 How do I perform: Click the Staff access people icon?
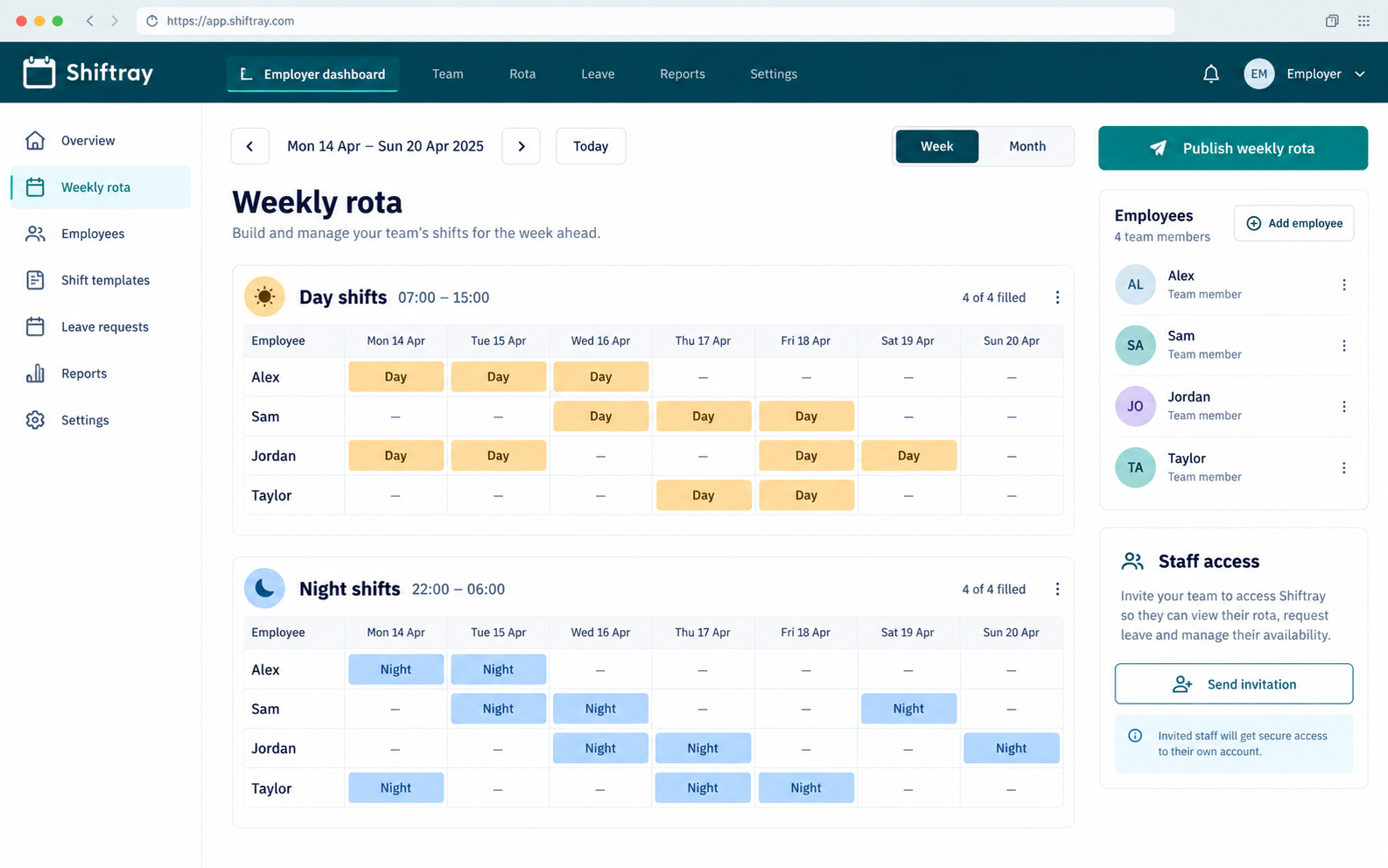click(1132, 561)
